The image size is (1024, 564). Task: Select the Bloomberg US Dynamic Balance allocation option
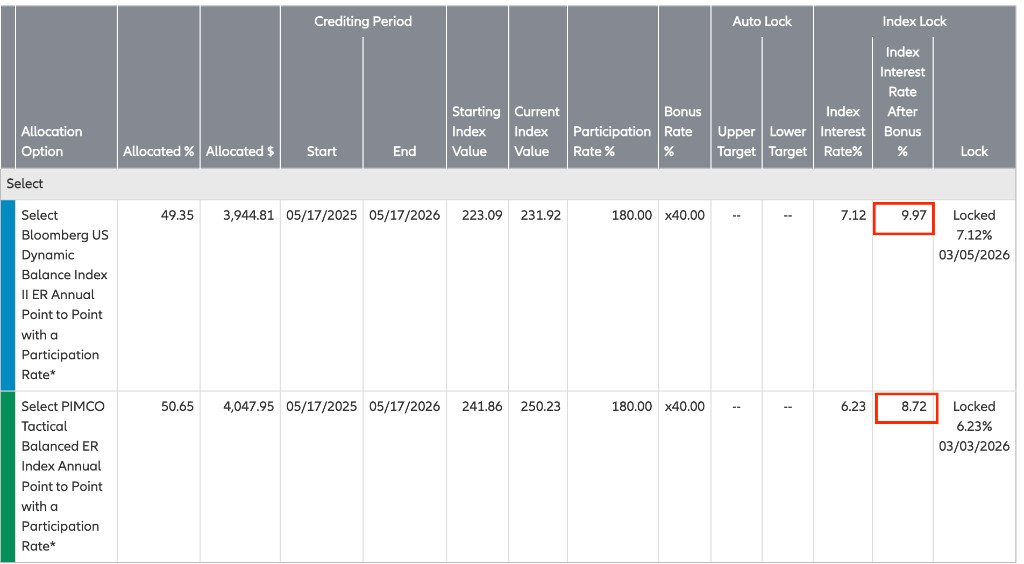(x=65, y=294)
